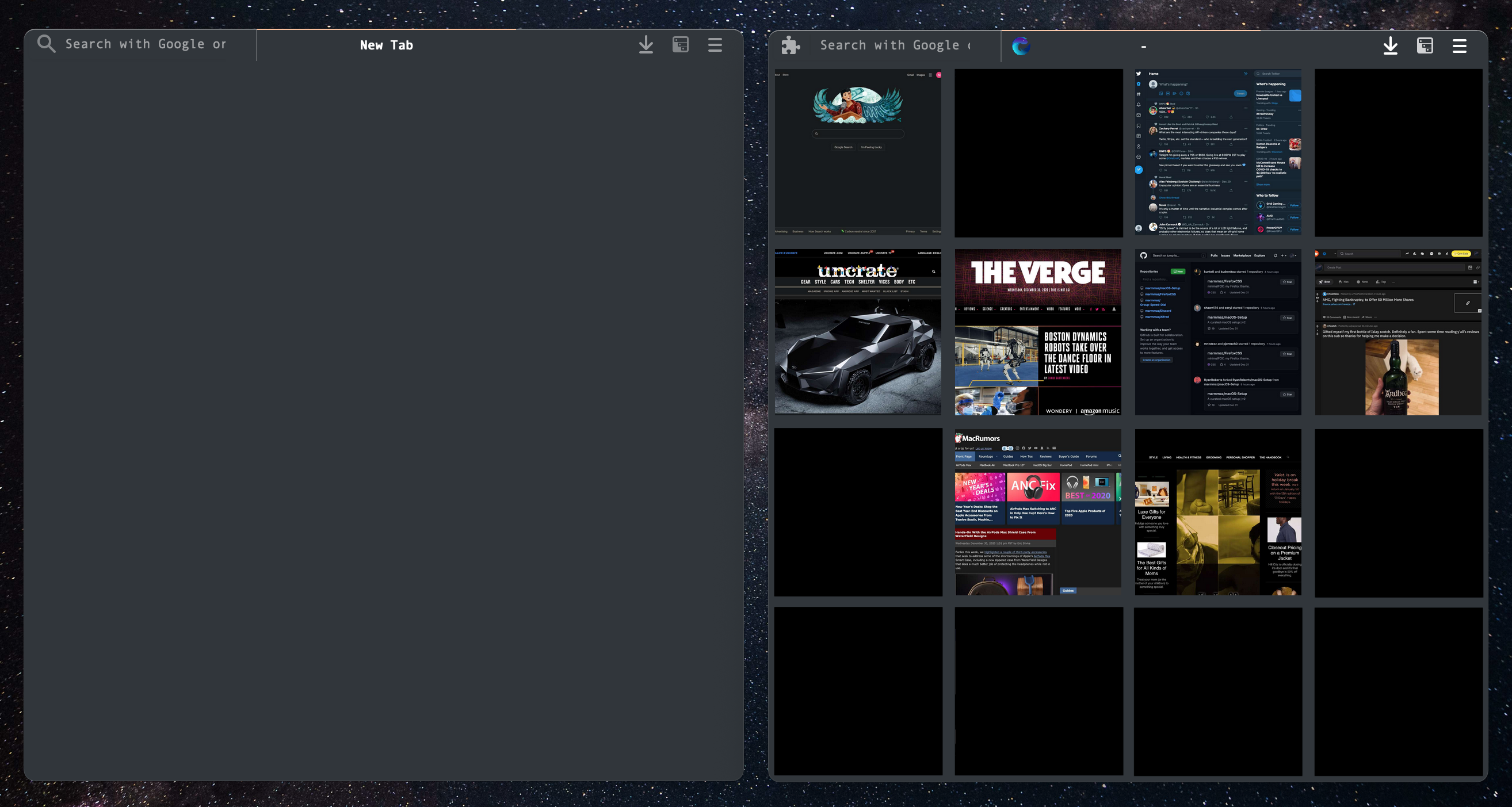Focus right window's Search with Google field
Viewport: 1512px width, 807px height.
point(895,45)
